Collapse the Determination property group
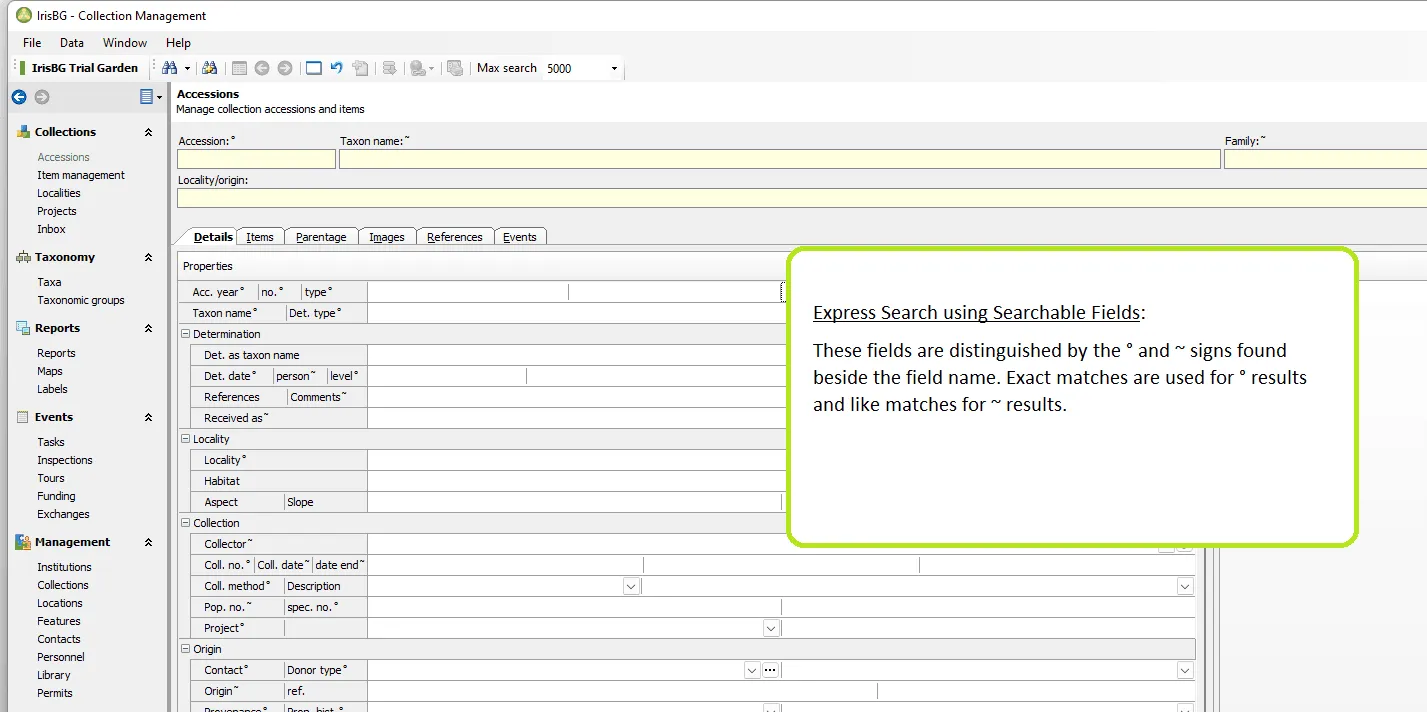The image size is (1427, 712). [x=185, y=334]
